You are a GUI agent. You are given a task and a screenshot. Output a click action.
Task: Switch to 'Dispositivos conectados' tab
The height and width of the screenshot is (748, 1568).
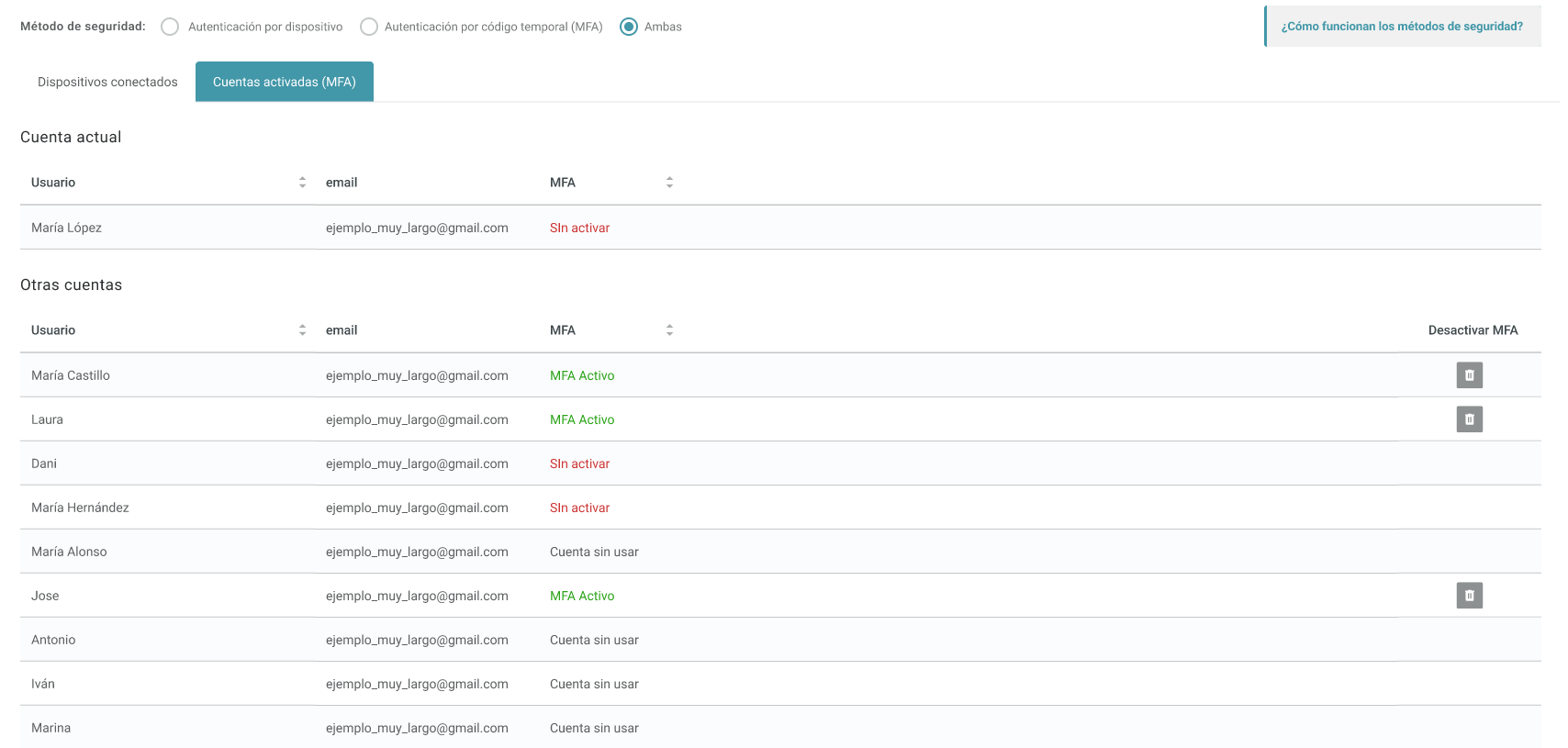tap(107, 82)
